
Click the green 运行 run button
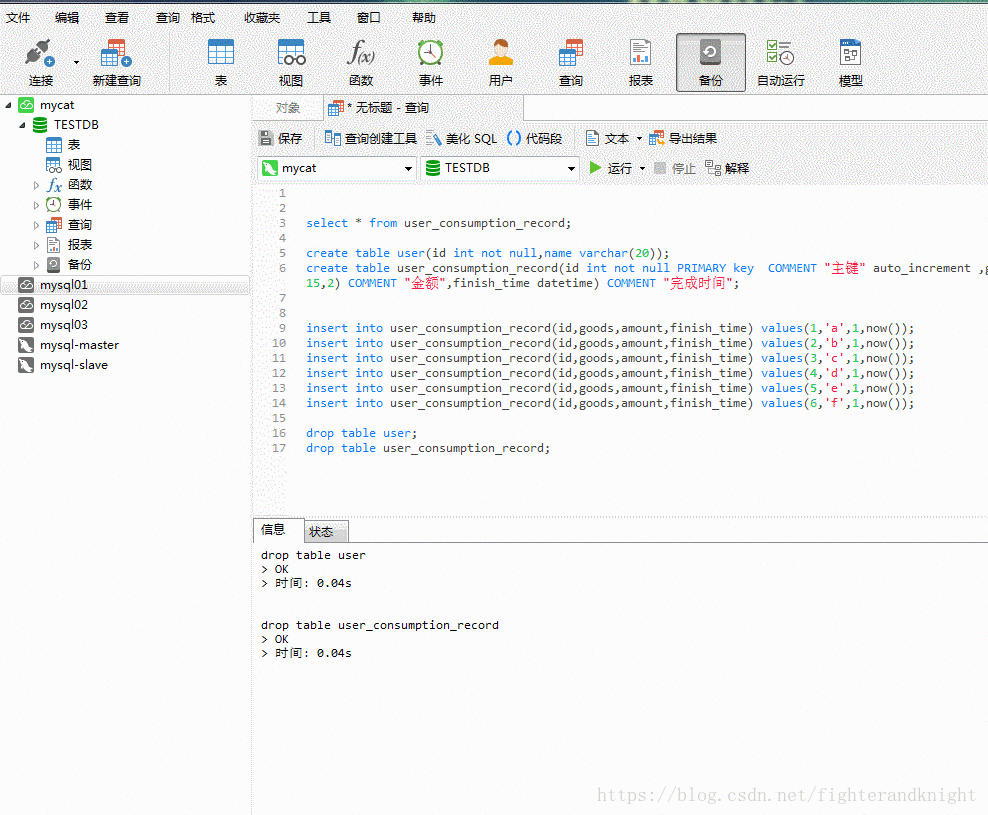click(x=611, y=168)
